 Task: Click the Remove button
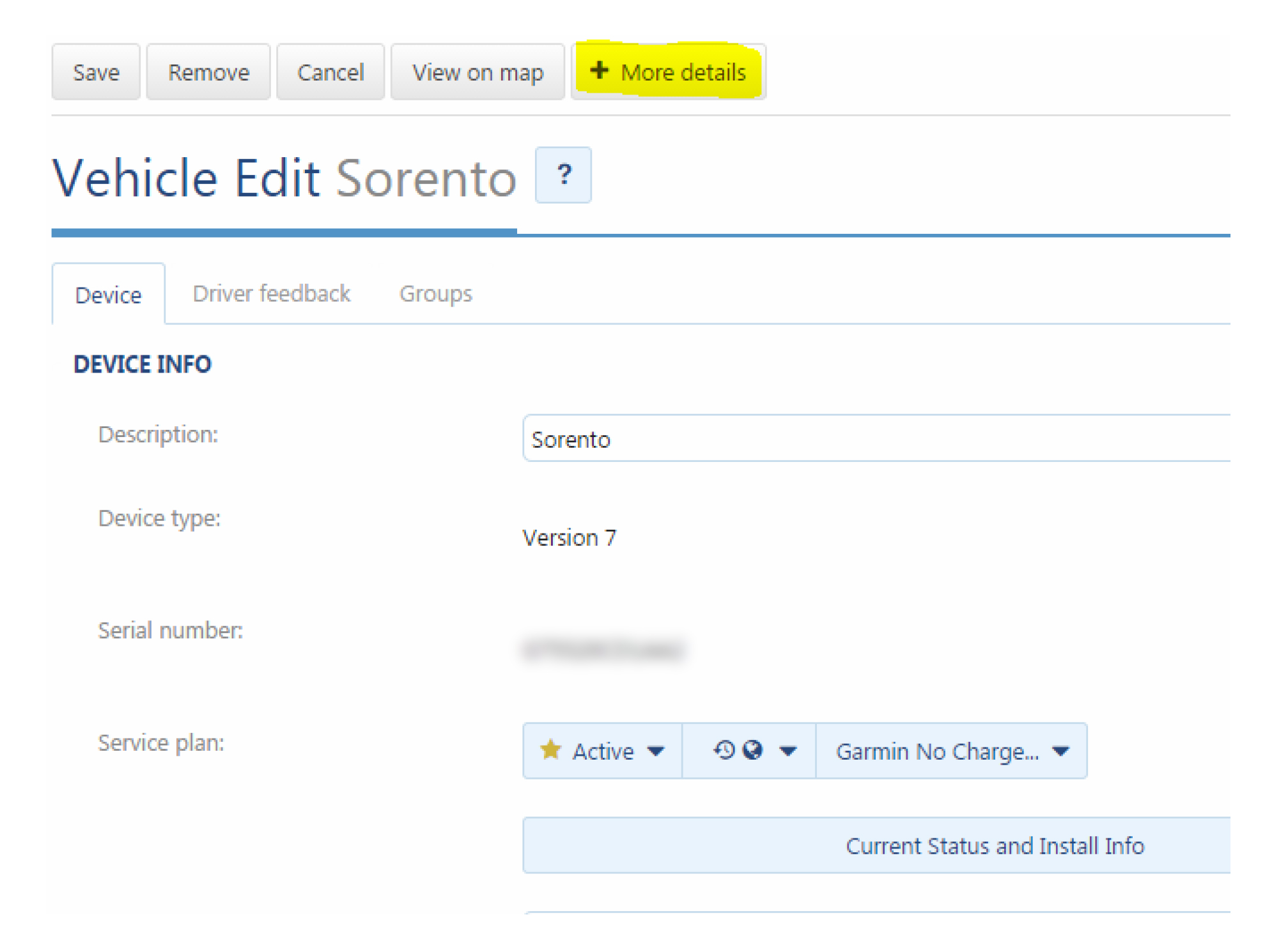[208, 72]
